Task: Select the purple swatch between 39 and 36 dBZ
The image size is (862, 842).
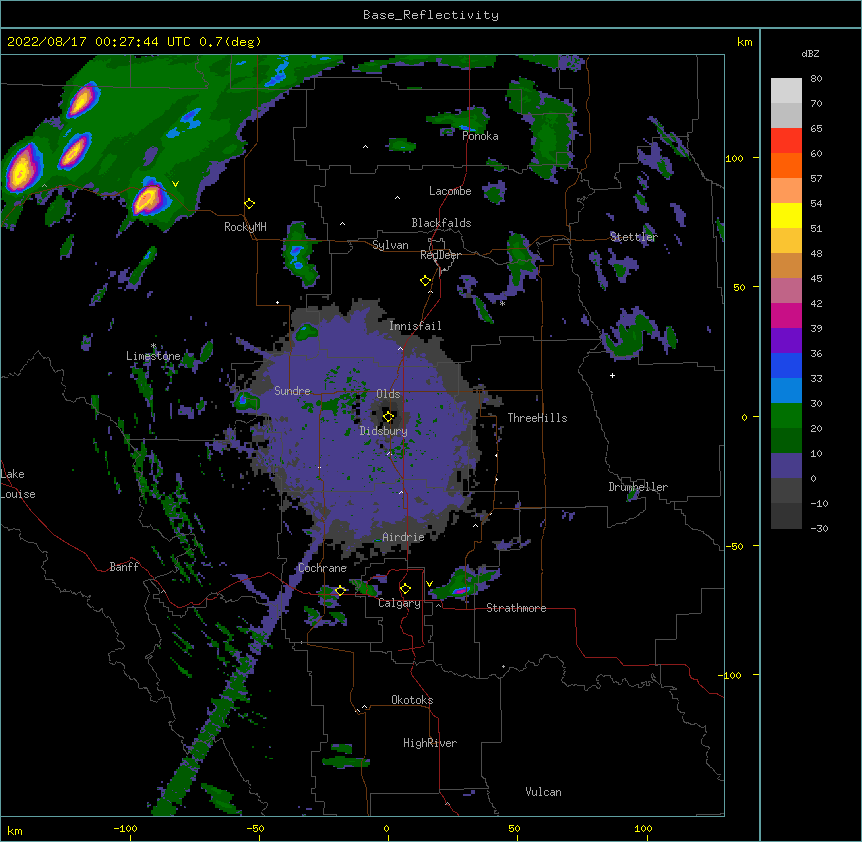Action: (x=786, y=341)
